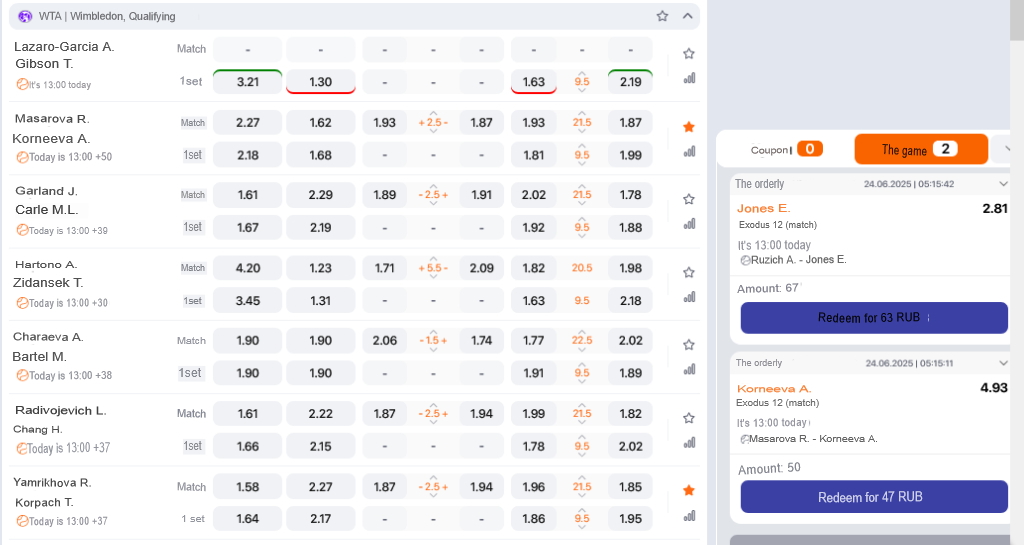Click Match label in Charaeva row
This screenshot has height=545, width=1024.
tap(191, 340)
